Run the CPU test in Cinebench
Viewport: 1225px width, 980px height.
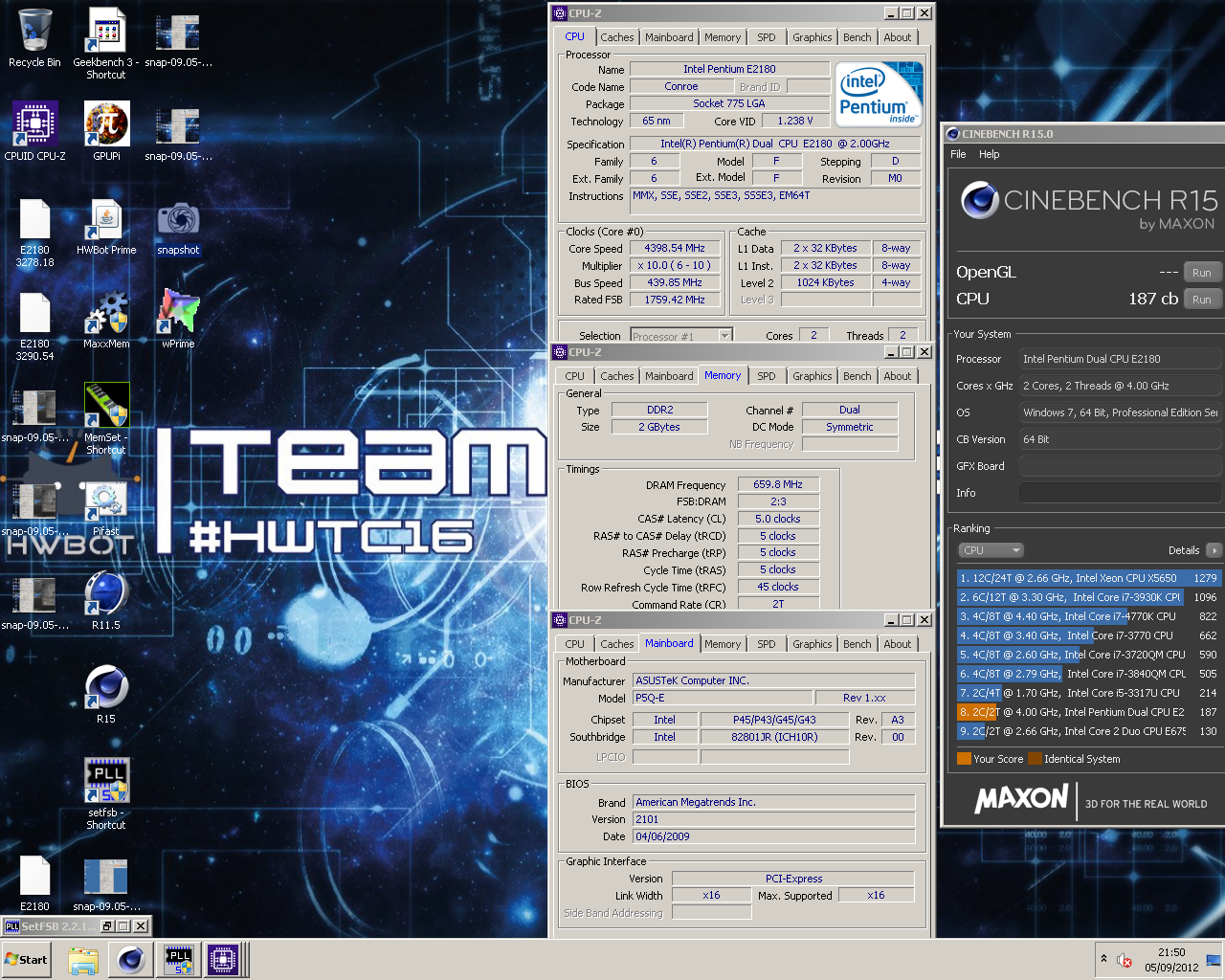coord(1202,300)
